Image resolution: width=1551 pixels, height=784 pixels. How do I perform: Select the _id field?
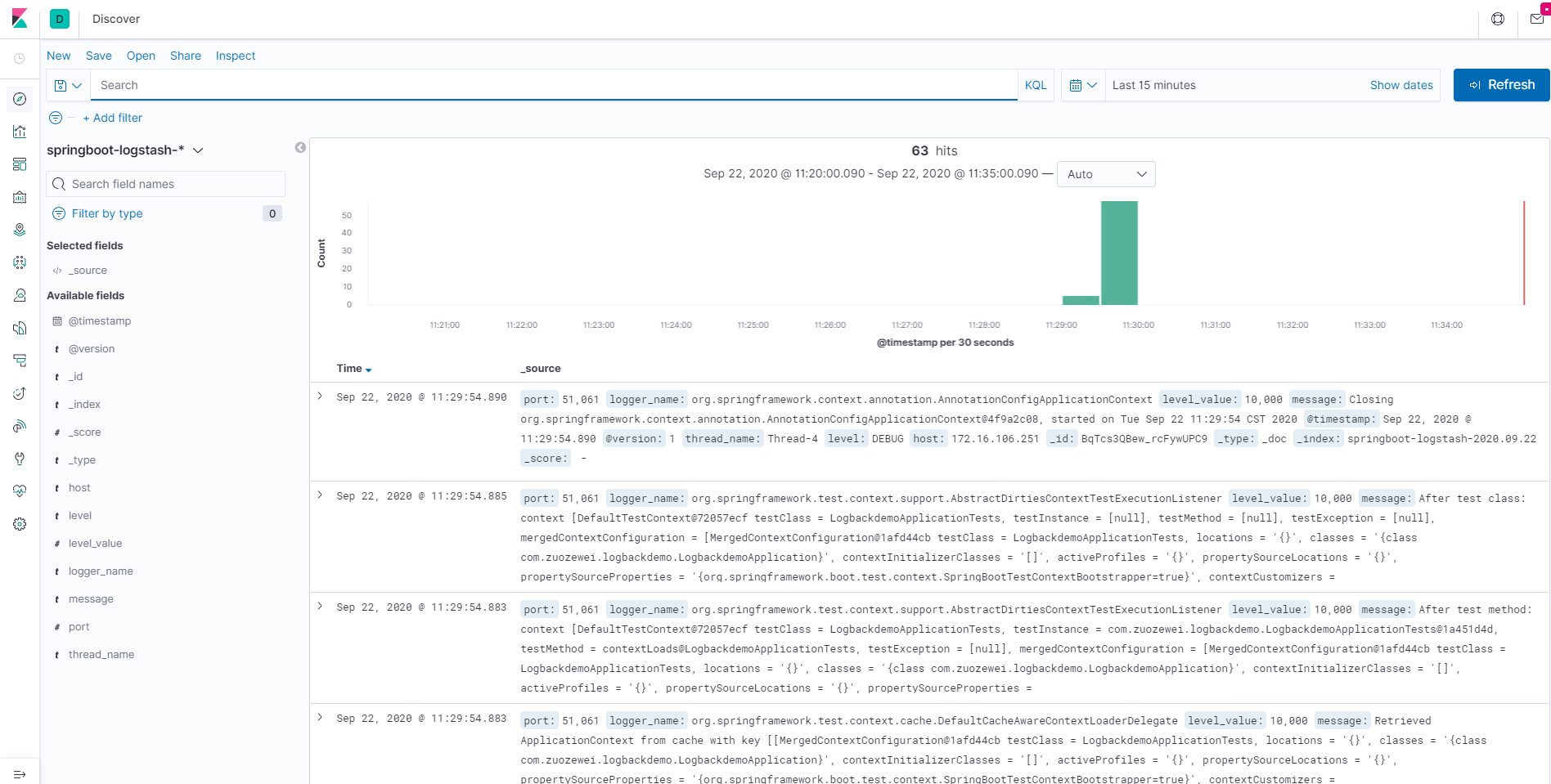[x=75, y=377]
